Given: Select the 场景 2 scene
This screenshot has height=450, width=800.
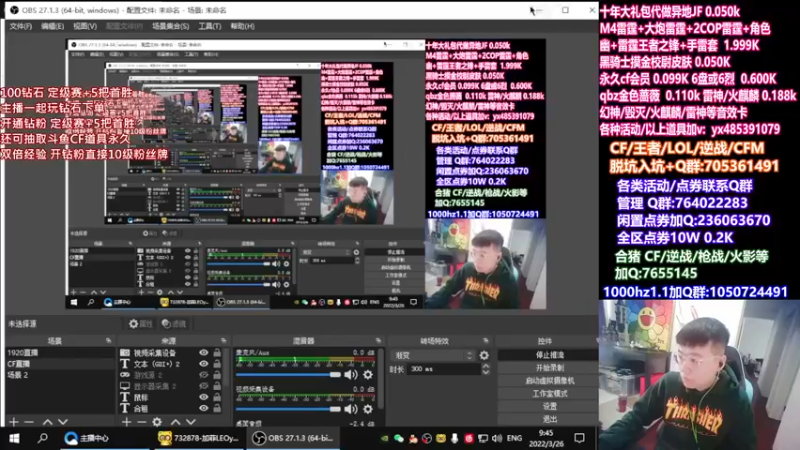Looking at the screenshot, I should pyautogui.click(x=60, y=375).
